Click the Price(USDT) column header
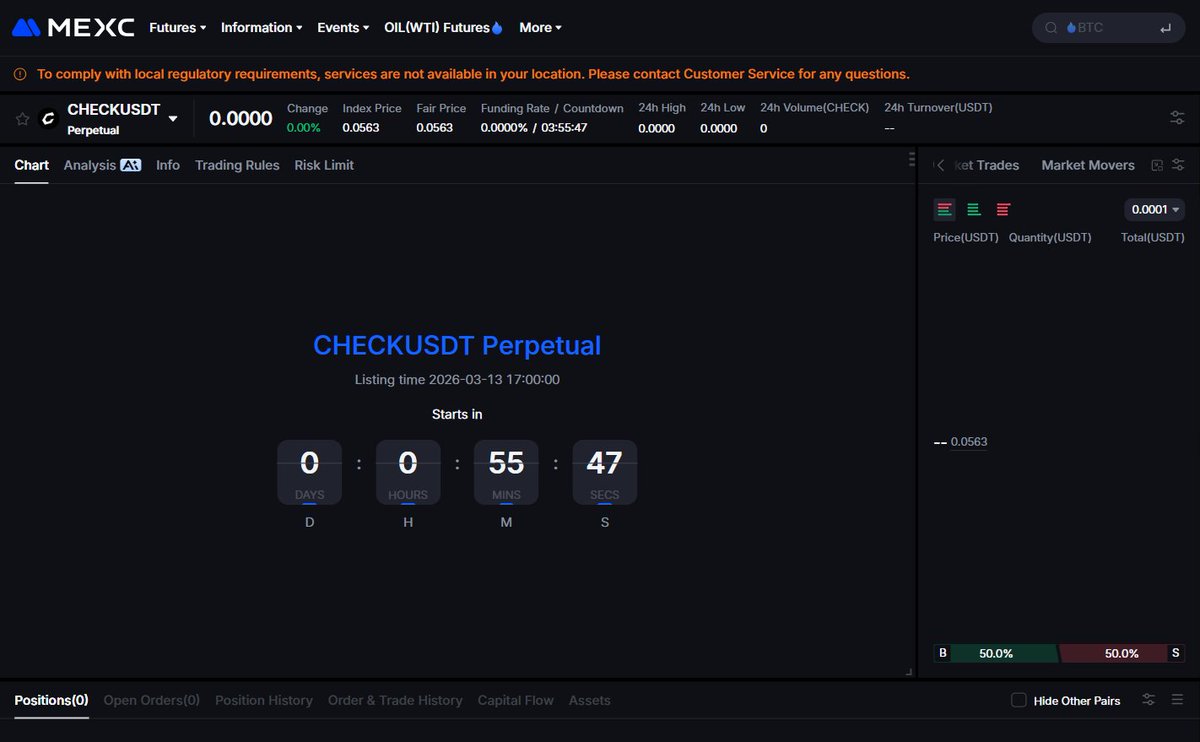 (x=966, y=237)
